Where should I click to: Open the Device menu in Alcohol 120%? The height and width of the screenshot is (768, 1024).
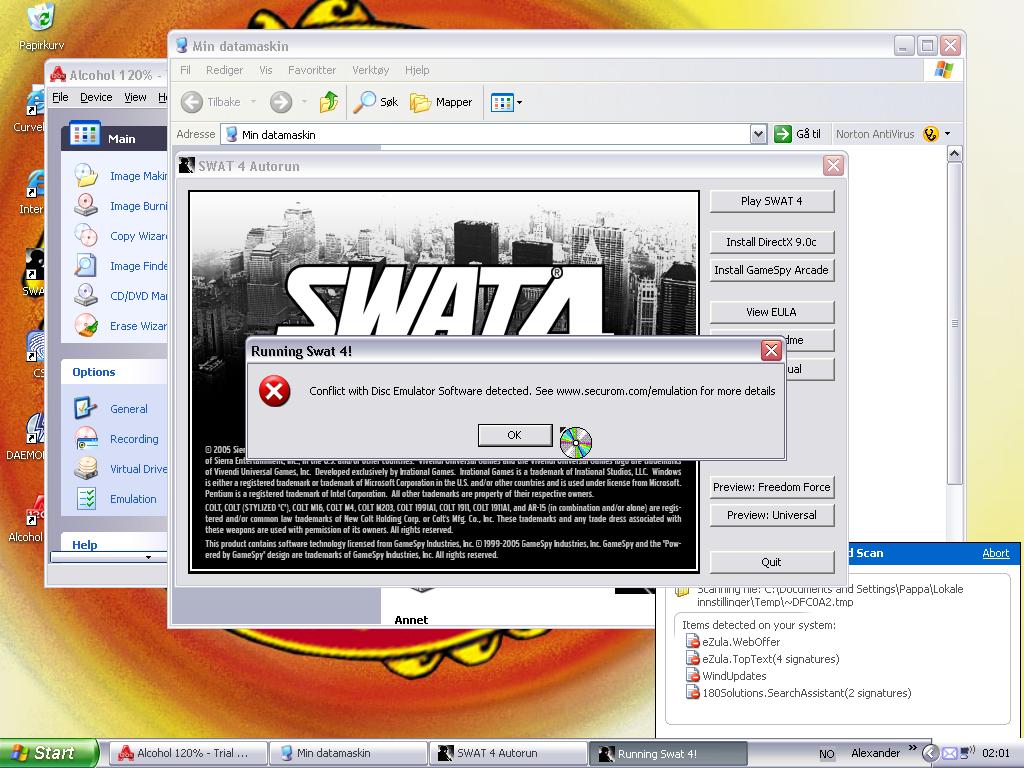(96, 97)
